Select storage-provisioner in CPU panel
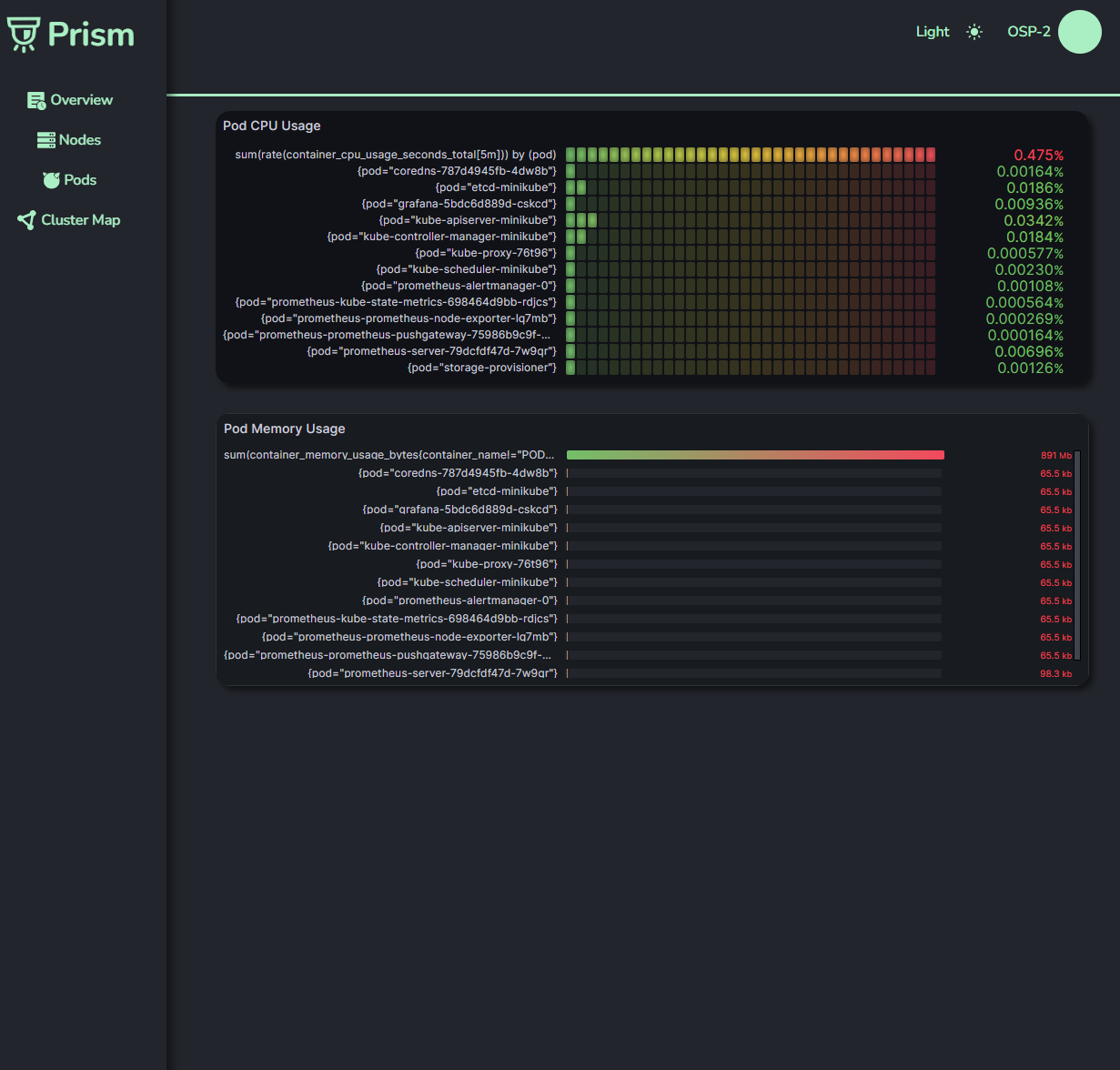1120x1070 pixels. pyautogui.click(x=482, y=368)
